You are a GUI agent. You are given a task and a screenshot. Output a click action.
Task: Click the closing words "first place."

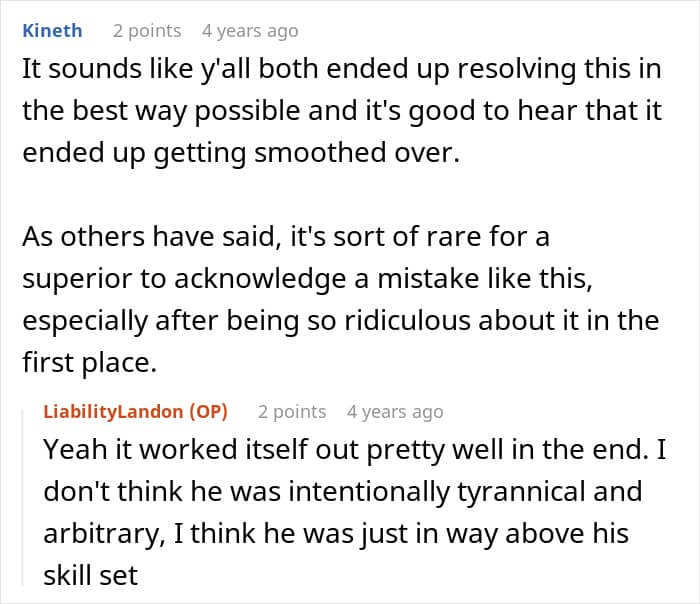click(x=89, y=362)
